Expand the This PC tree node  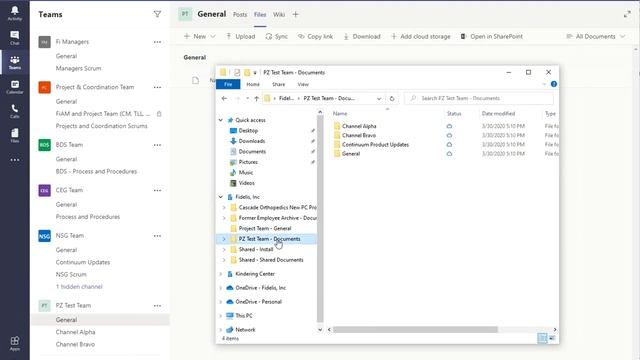pos(221,316)
